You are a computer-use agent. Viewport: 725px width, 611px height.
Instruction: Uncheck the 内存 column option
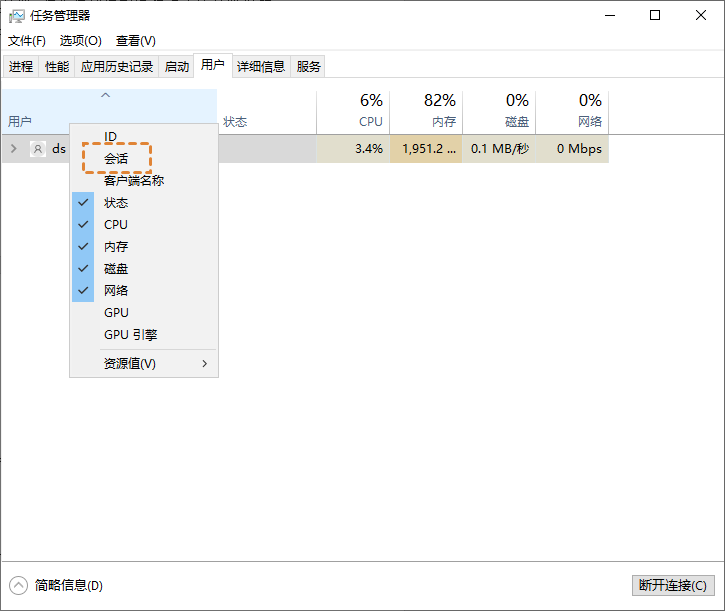(144, 247)
